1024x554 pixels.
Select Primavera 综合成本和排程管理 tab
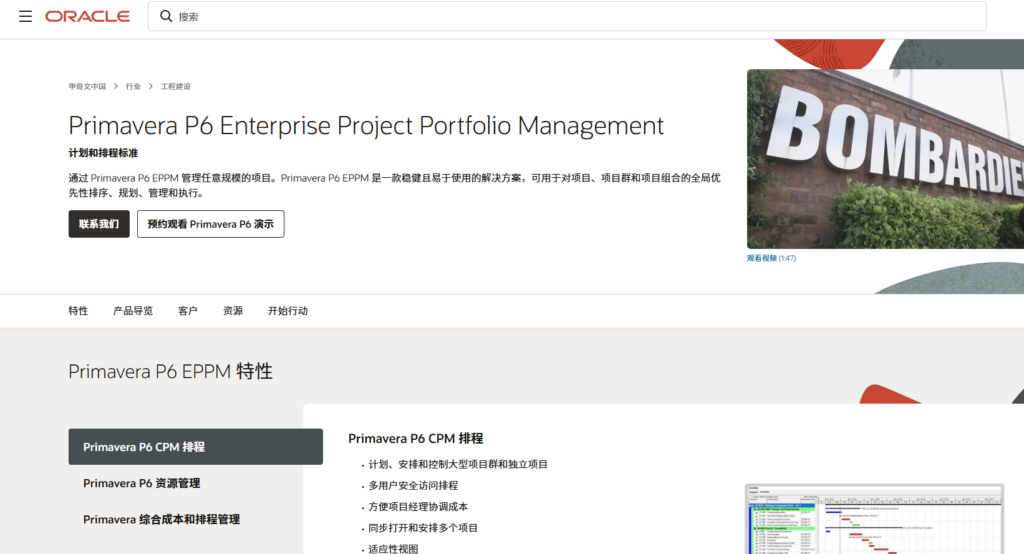point(161,519)
